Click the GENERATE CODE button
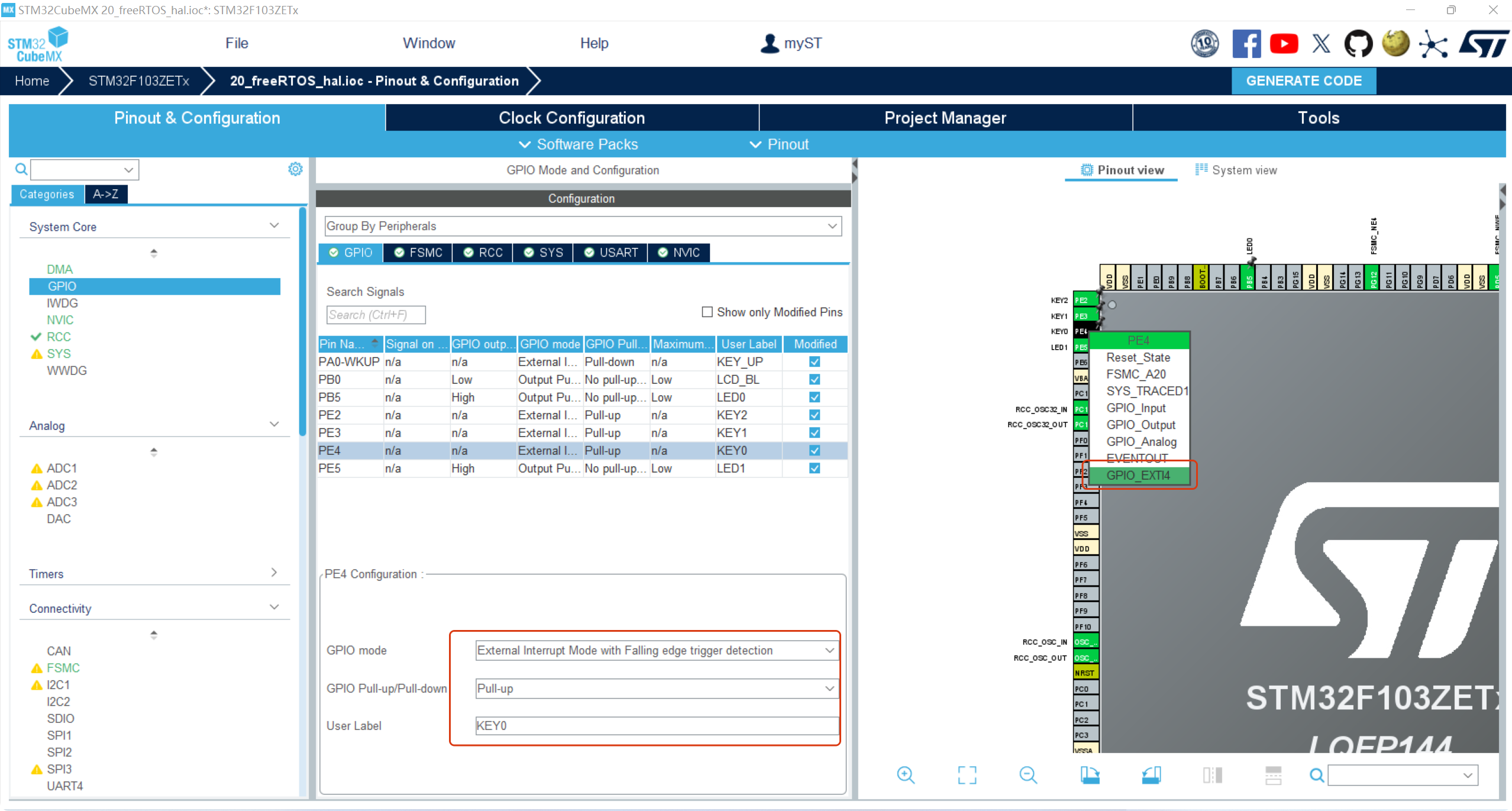 [x=1303, y=81]
